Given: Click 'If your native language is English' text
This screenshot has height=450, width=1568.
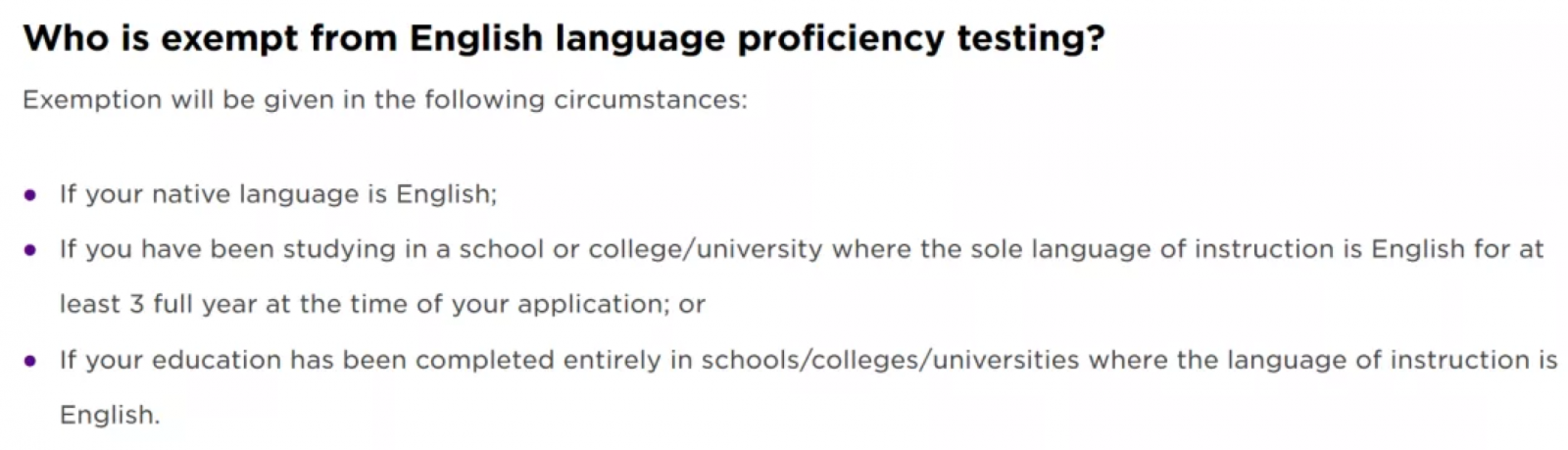Looking at the screenshot, I should click(278, 194).
